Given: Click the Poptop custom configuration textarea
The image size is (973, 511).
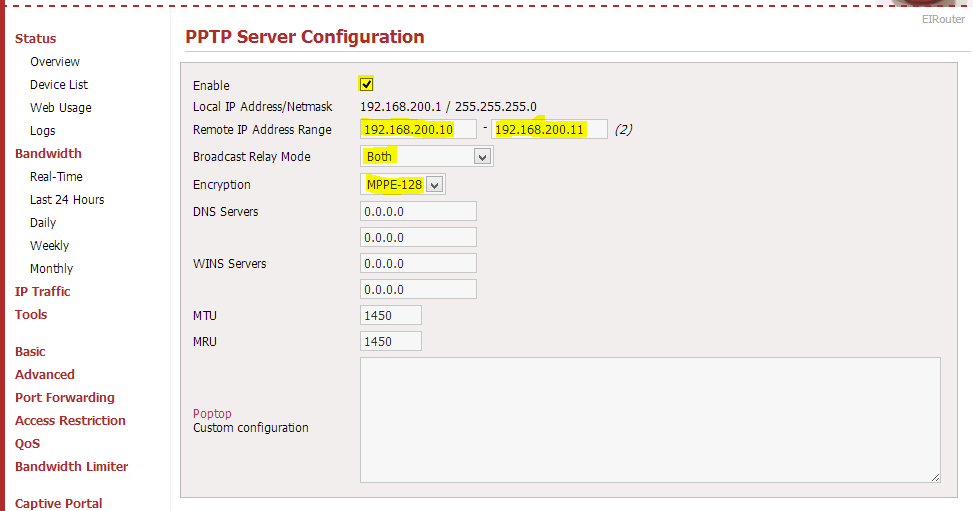Looking at the screenshot, I should point(650,420).
